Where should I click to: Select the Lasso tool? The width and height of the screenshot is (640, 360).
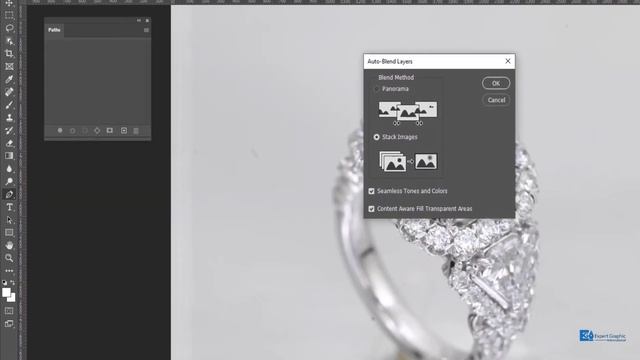point(9,28)
